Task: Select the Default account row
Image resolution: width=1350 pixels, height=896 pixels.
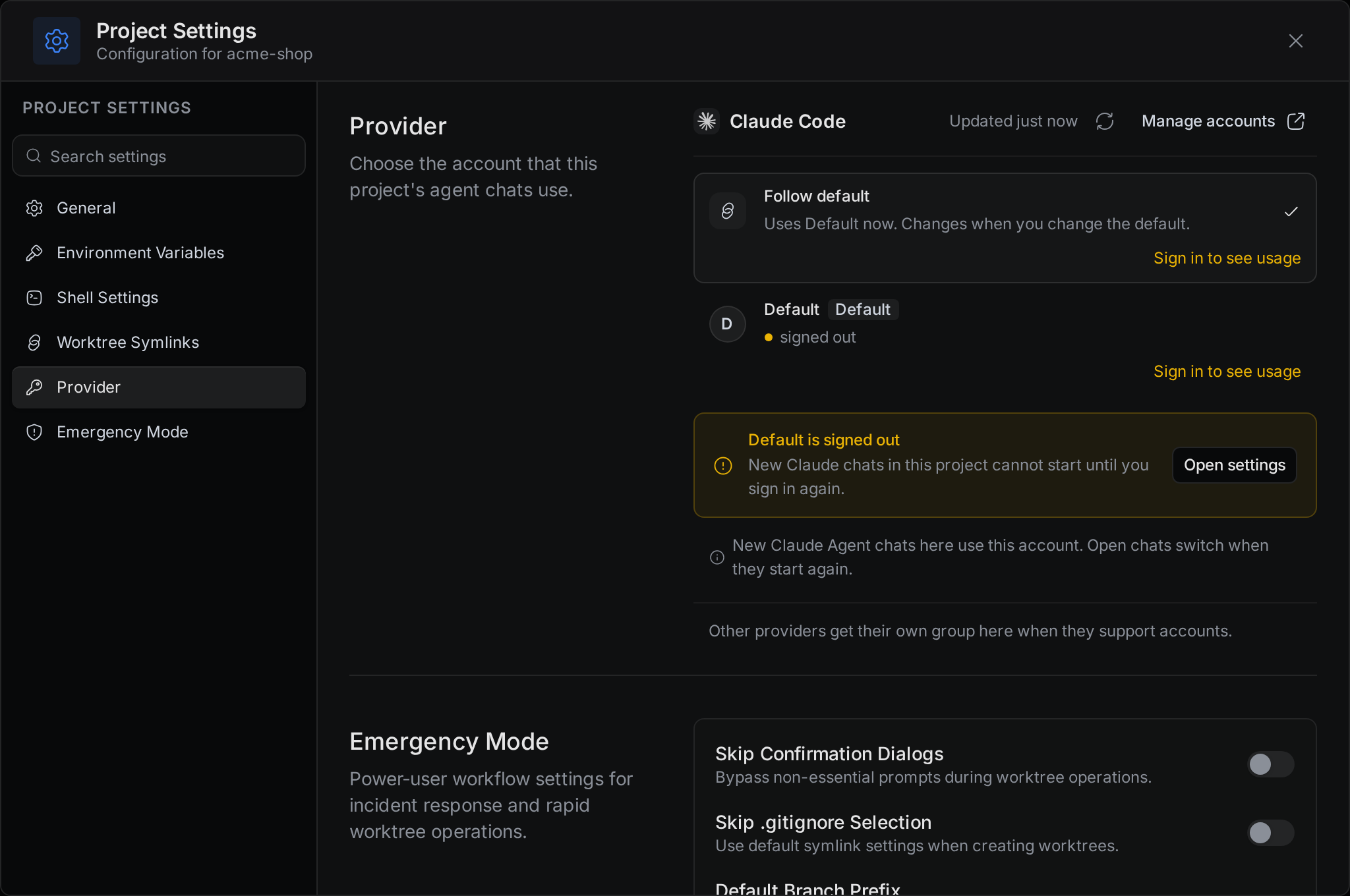Action: [x=1005, y=341]
